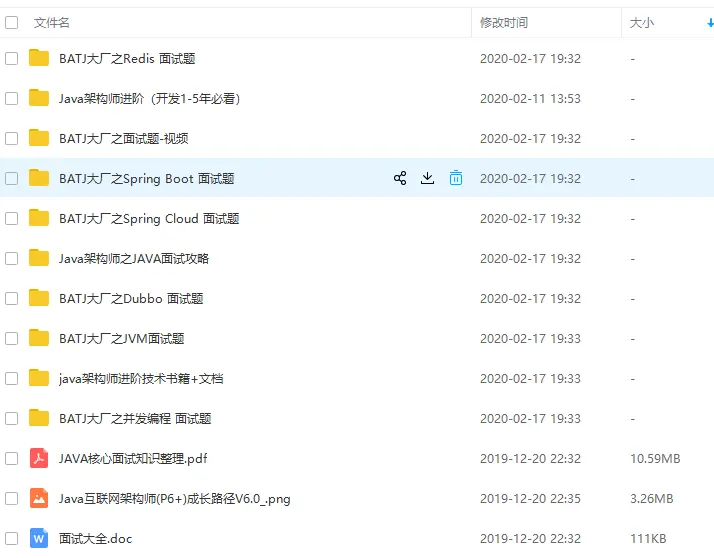The height and width of the screenshot is (558, 714).
Task: Check the box for Java架构师之JAVA面试攻略
Action: 11,258
